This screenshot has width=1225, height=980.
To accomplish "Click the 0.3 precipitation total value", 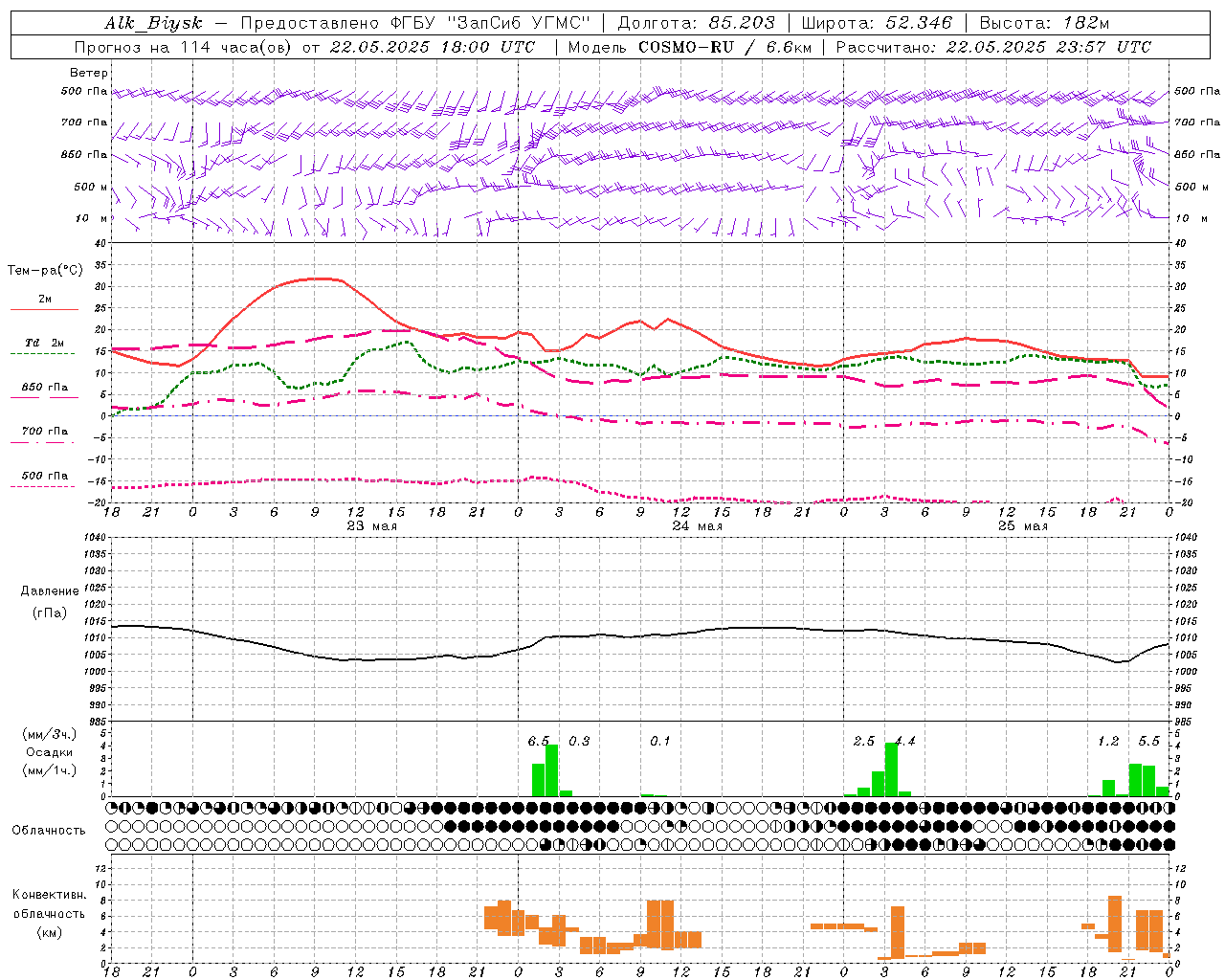I will pyautogui.click(x=579, y=741).
